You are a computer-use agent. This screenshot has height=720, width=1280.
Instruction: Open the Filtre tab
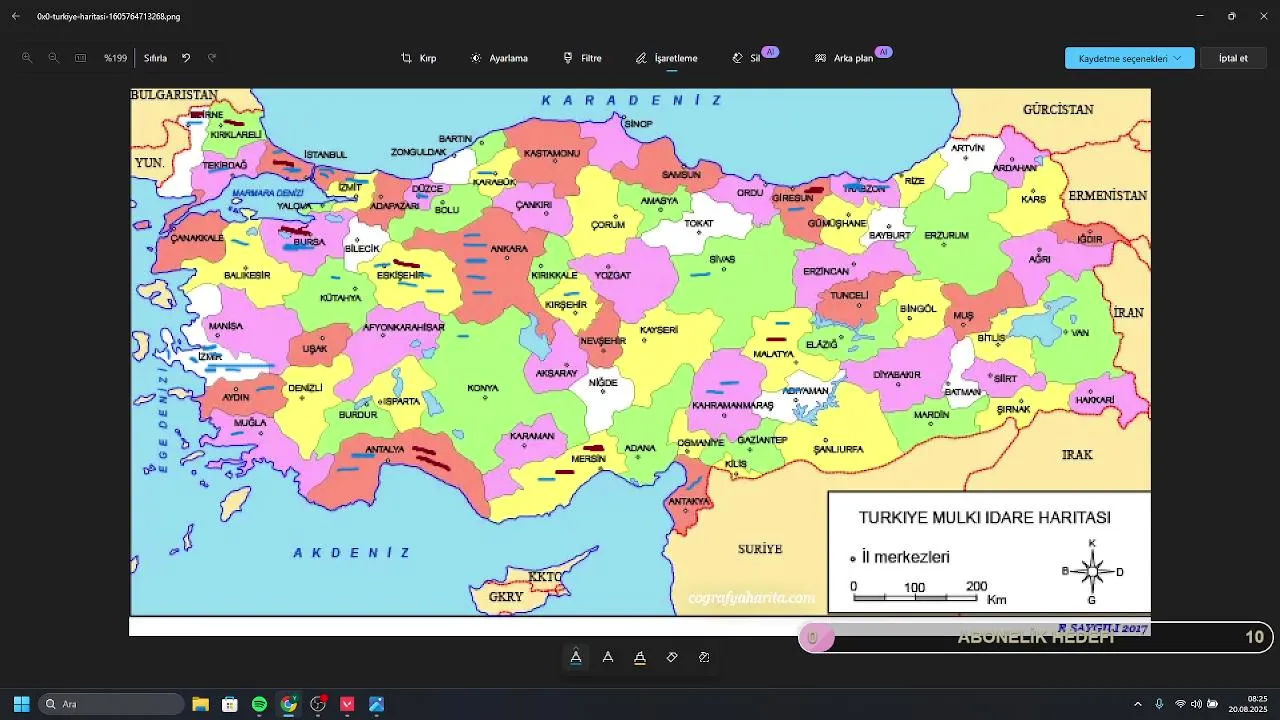pyautogui.click(x=582, y=58)
